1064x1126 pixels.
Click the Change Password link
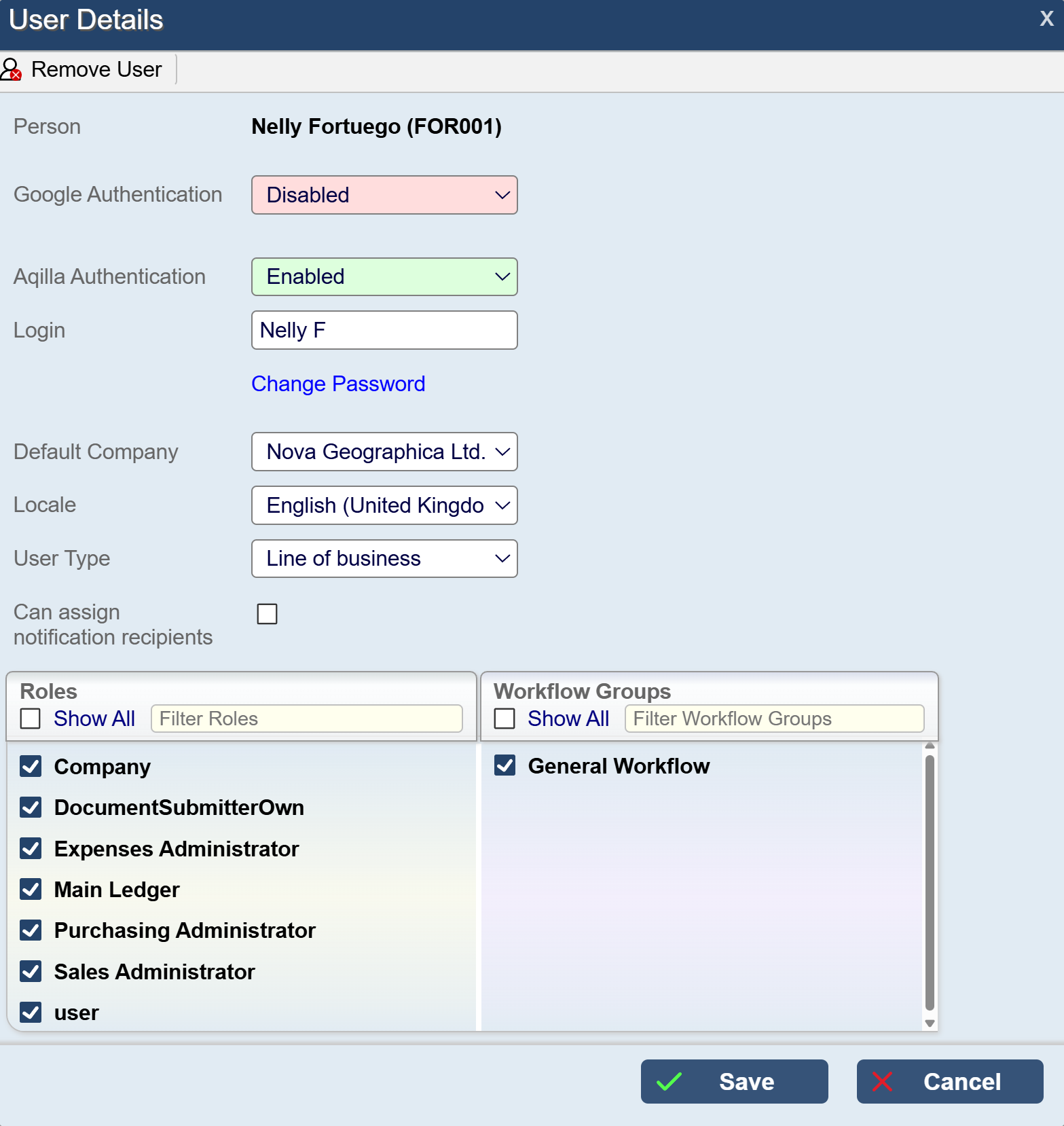338,384
